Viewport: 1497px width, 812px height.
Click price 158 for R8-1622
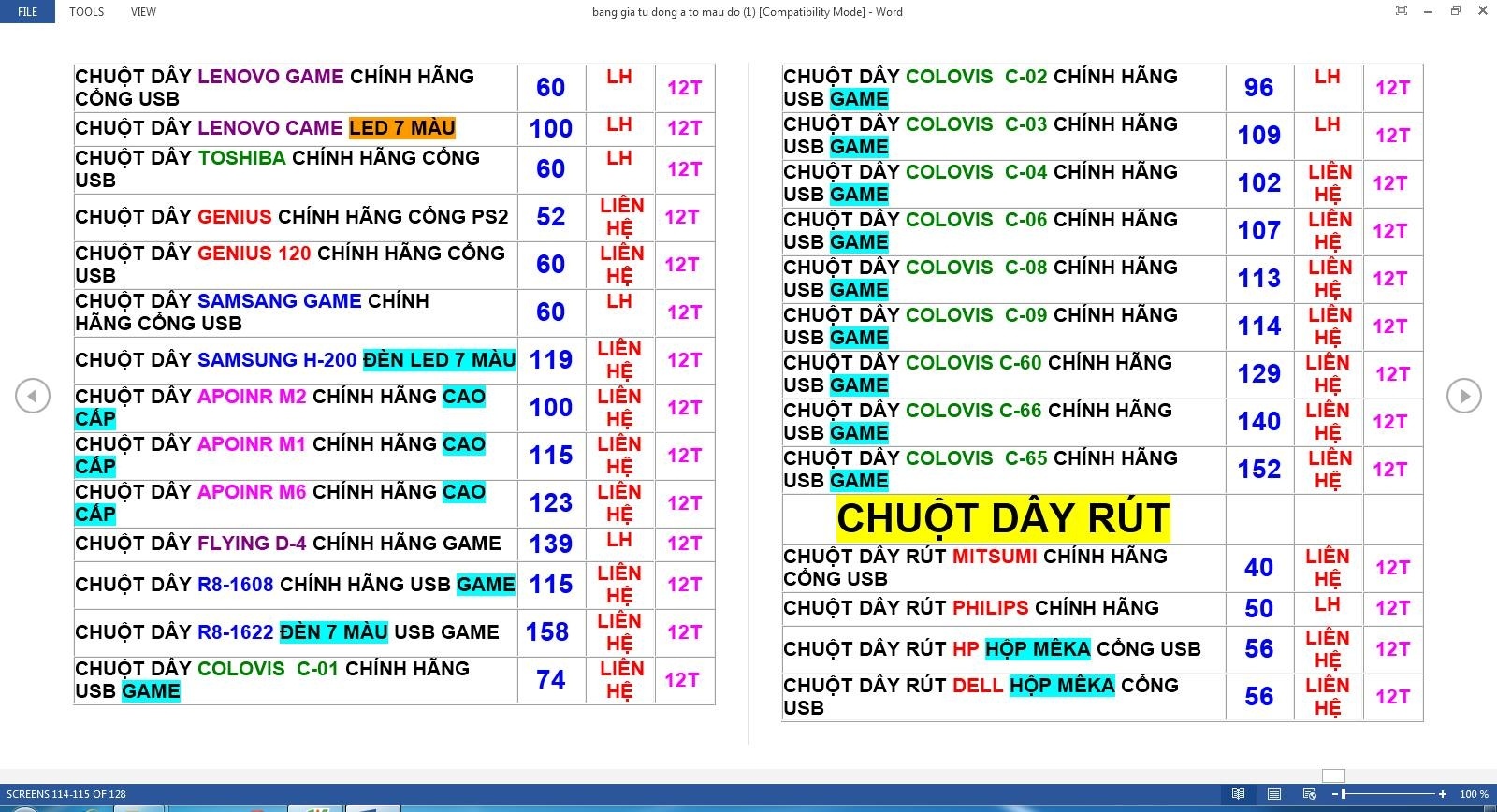[x=547, y=632]
